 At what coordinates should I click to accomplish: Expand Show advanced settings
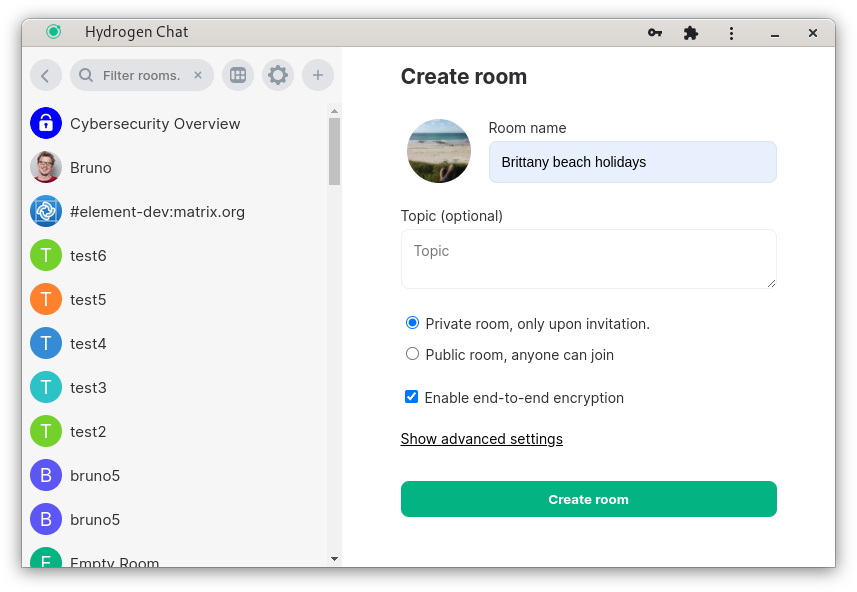click(481, 439)
